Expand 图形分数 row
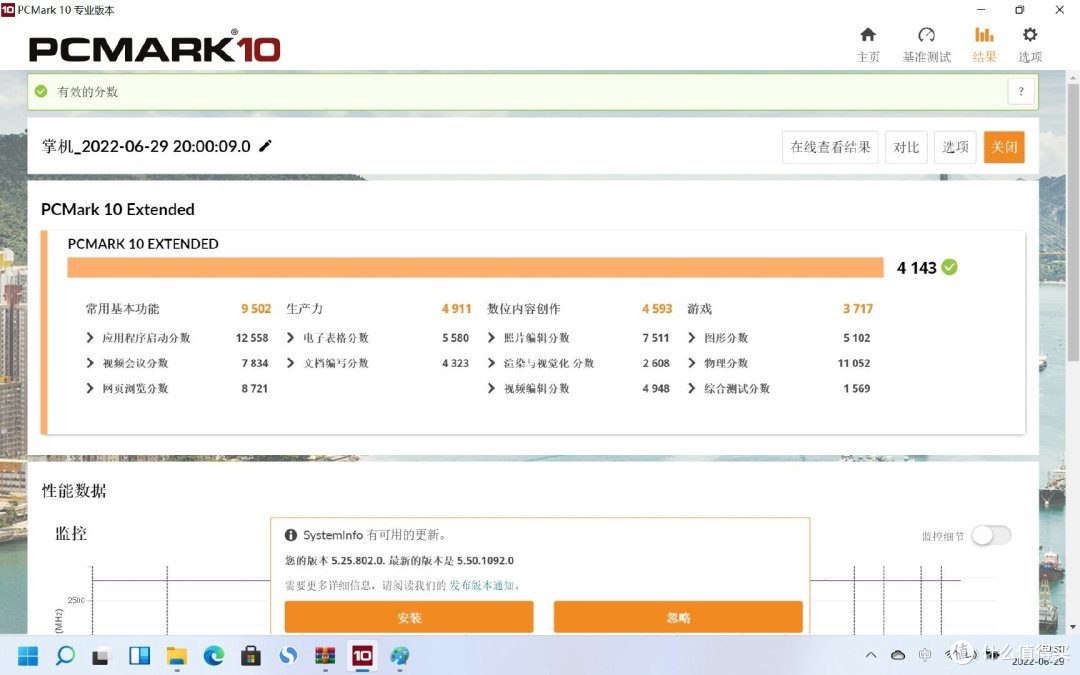This screenshot has width=1080, height=675. (x=692, y=338)
